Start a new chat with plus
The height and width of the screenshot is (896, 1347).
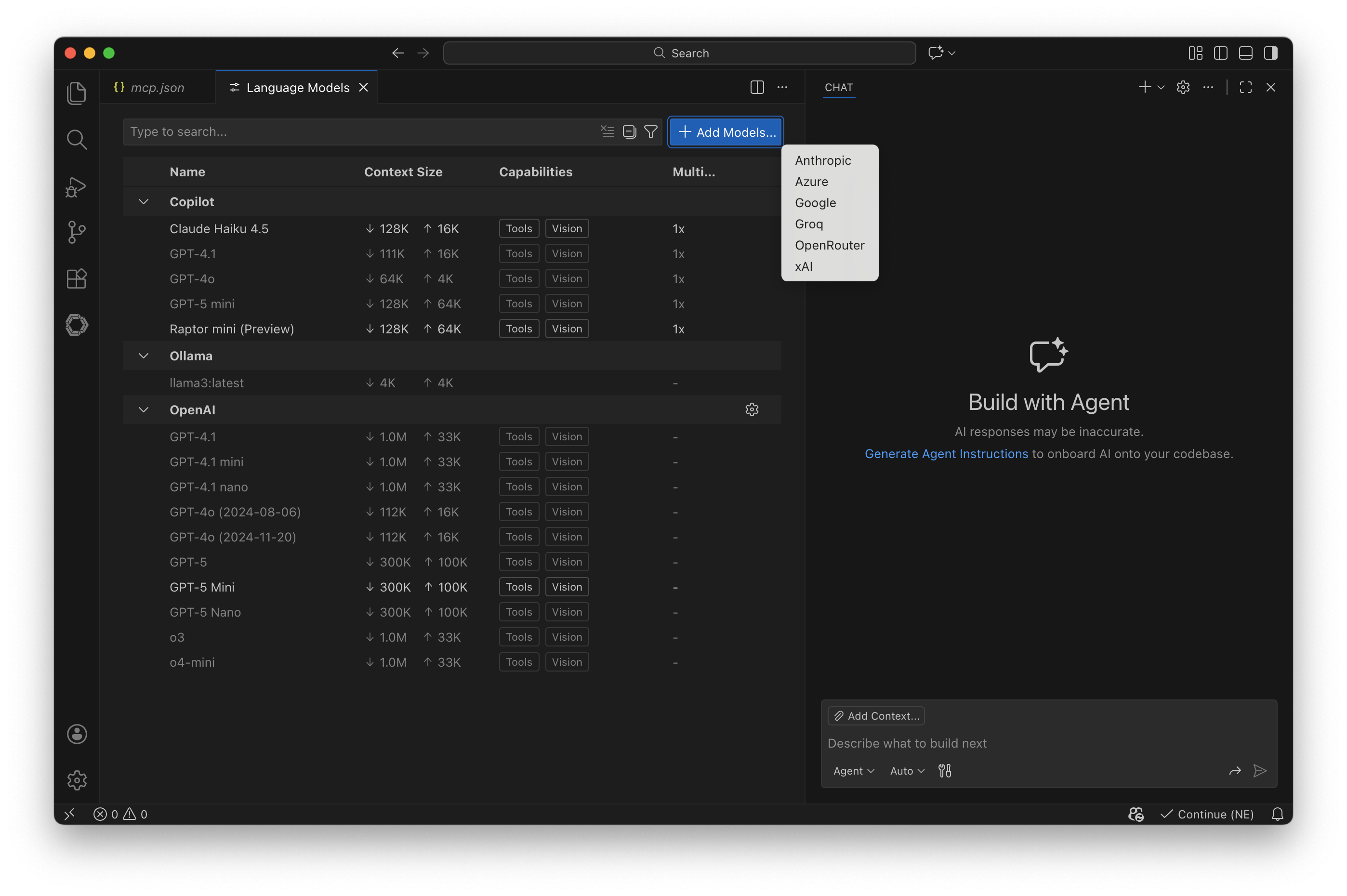1145,87
